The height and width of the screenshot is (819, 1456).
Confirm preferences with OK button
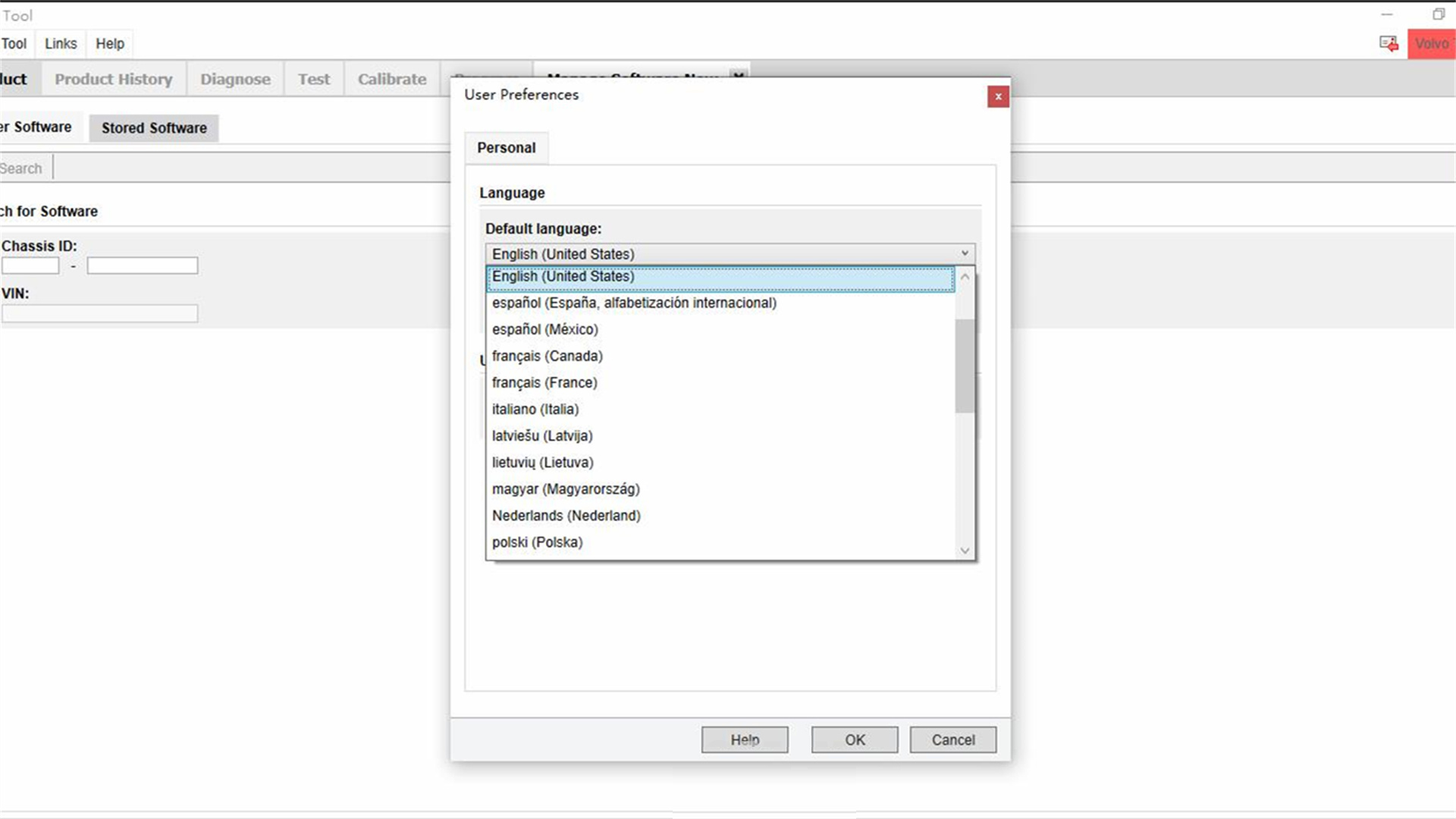coord(855,739)
